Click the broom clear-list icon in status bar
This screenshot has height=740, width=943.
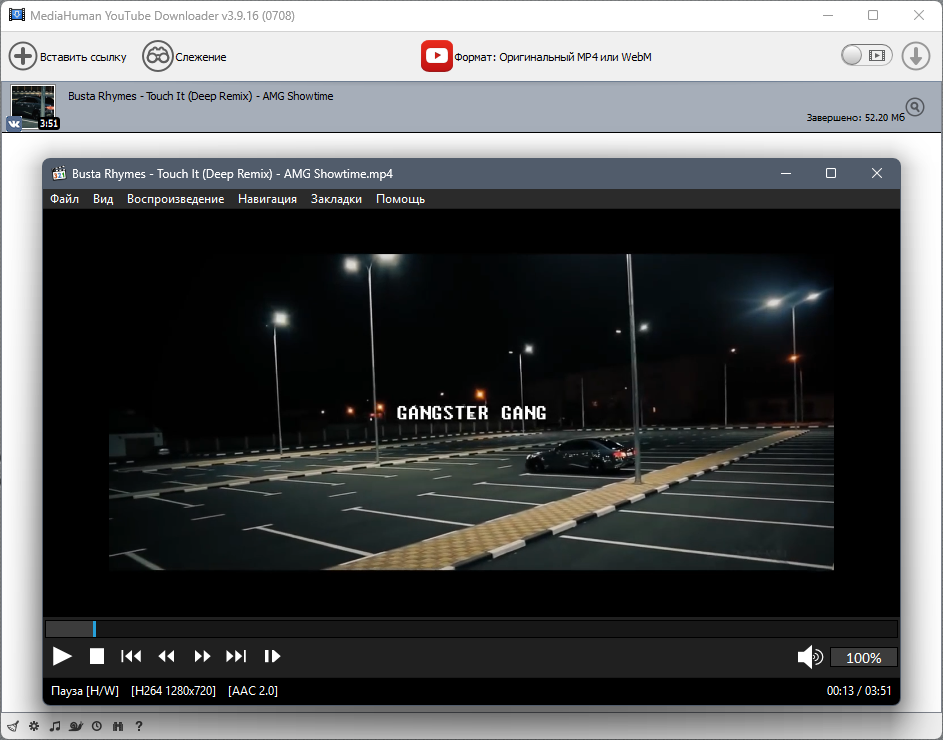coord(13,726)
